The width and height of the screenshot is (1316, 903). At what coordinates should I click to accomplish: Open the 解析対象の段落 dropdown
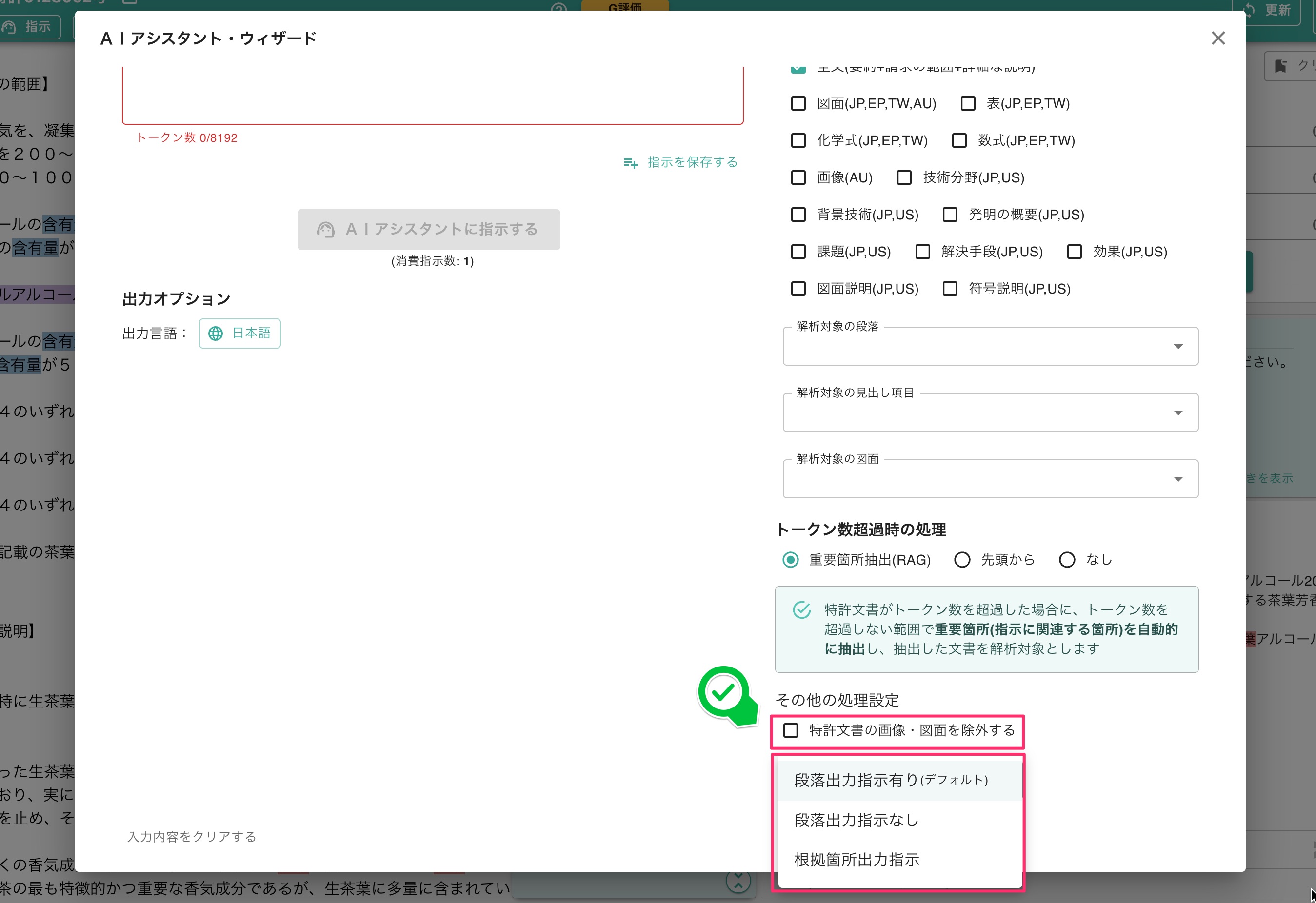click(x=990, y=346)
